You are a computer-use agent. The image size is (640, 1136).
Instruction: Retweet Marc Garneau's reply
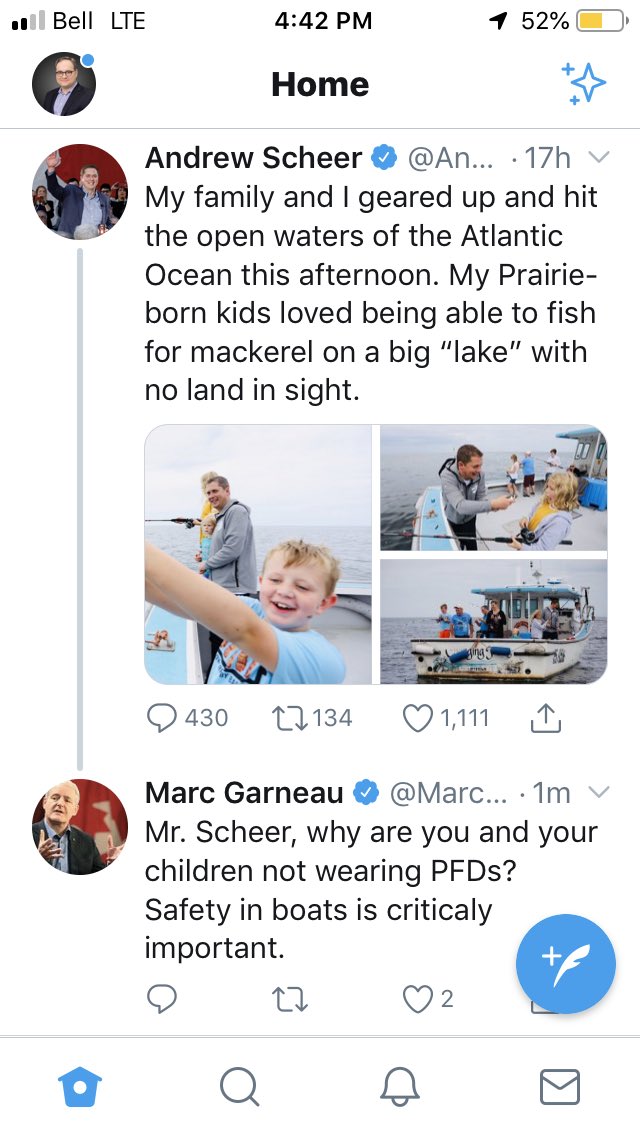coord(288,999)
